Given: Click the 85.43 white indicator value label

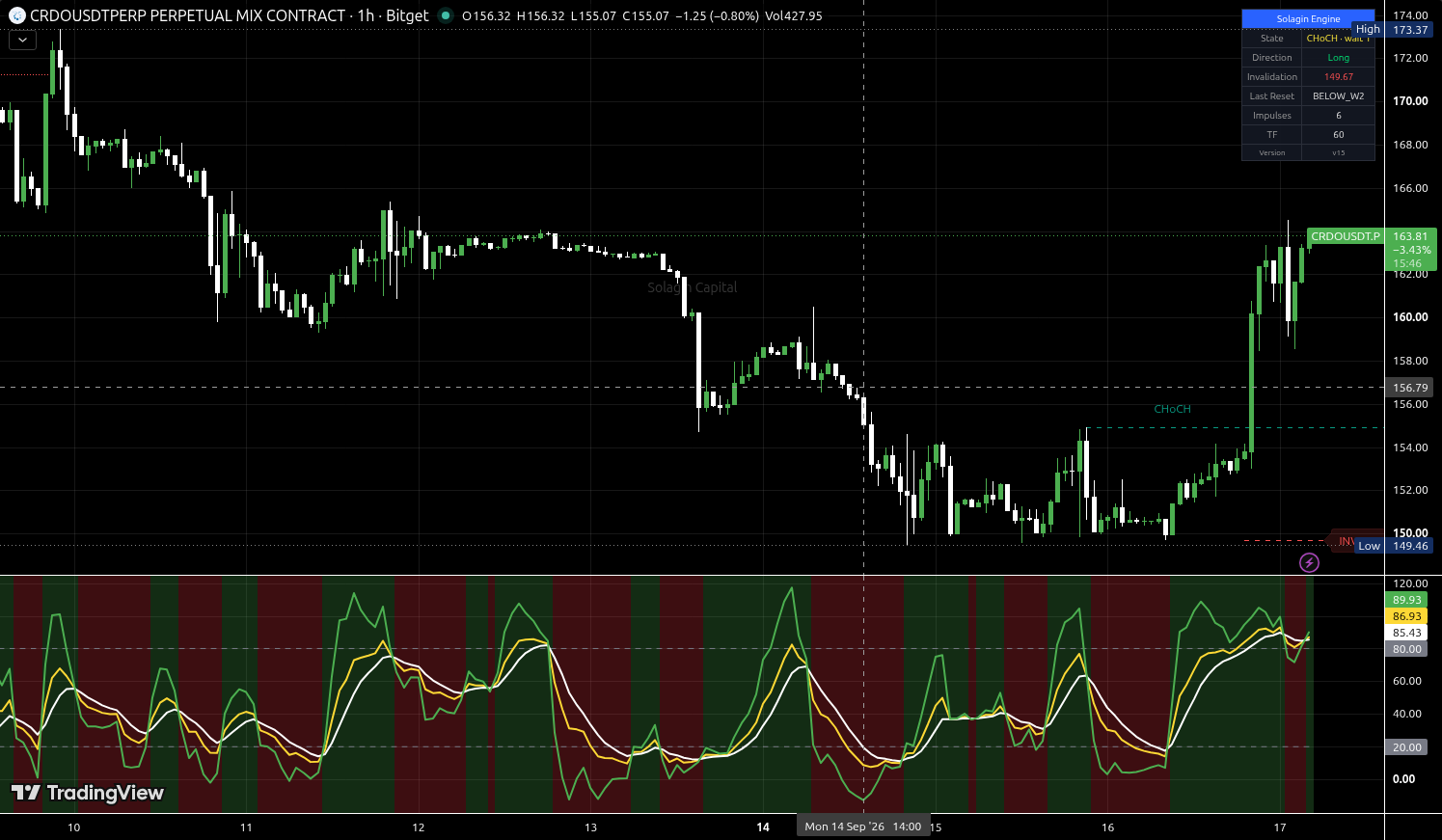Looking at the screenshot, I should coord(1407,633).
